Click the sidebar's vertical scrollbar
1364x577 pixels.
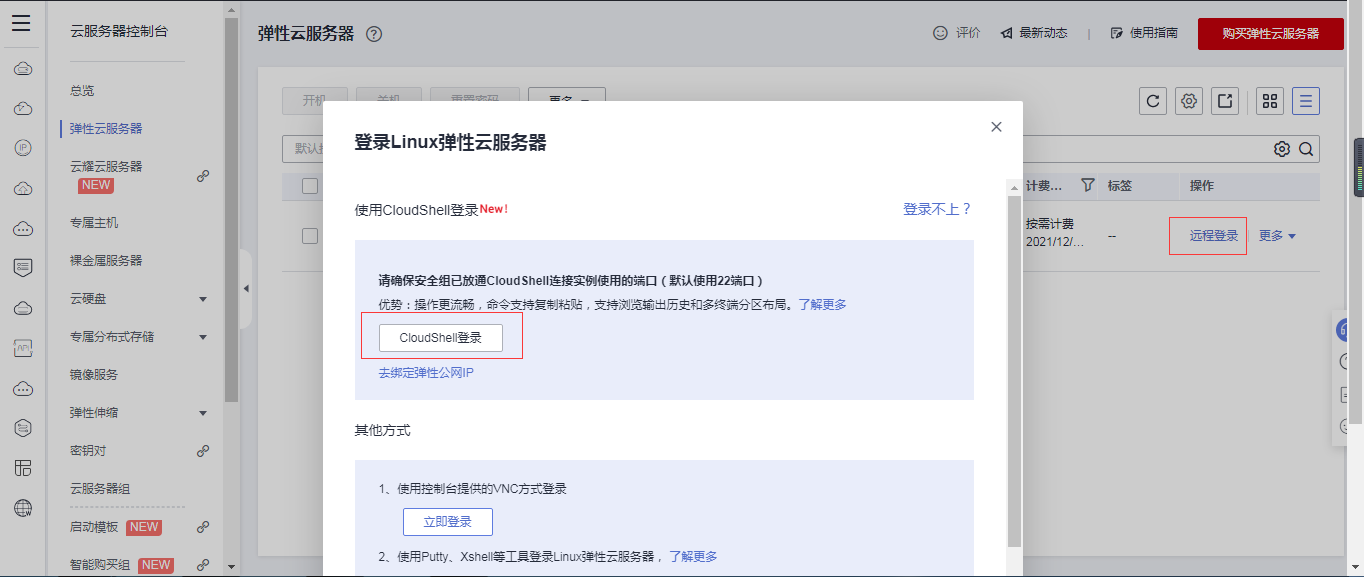click(231, 210)
